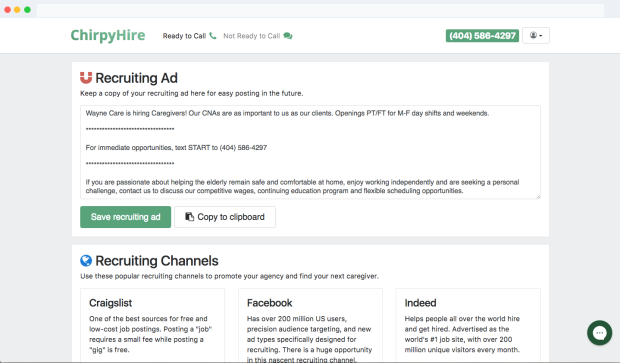Click the green phone icon
Image resolution: width=620 pixels, height=363 pixels.
point(213,36)
